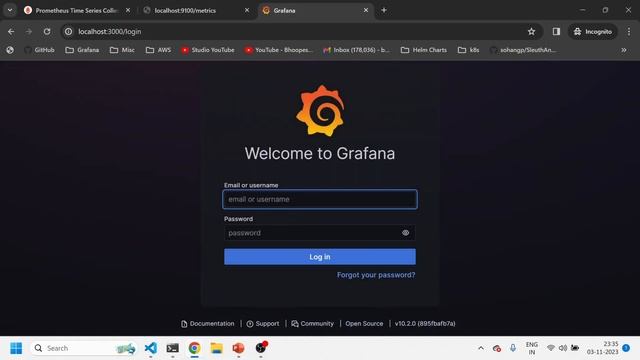
Task: View site information icon in address bar
Action: point(69,31)
